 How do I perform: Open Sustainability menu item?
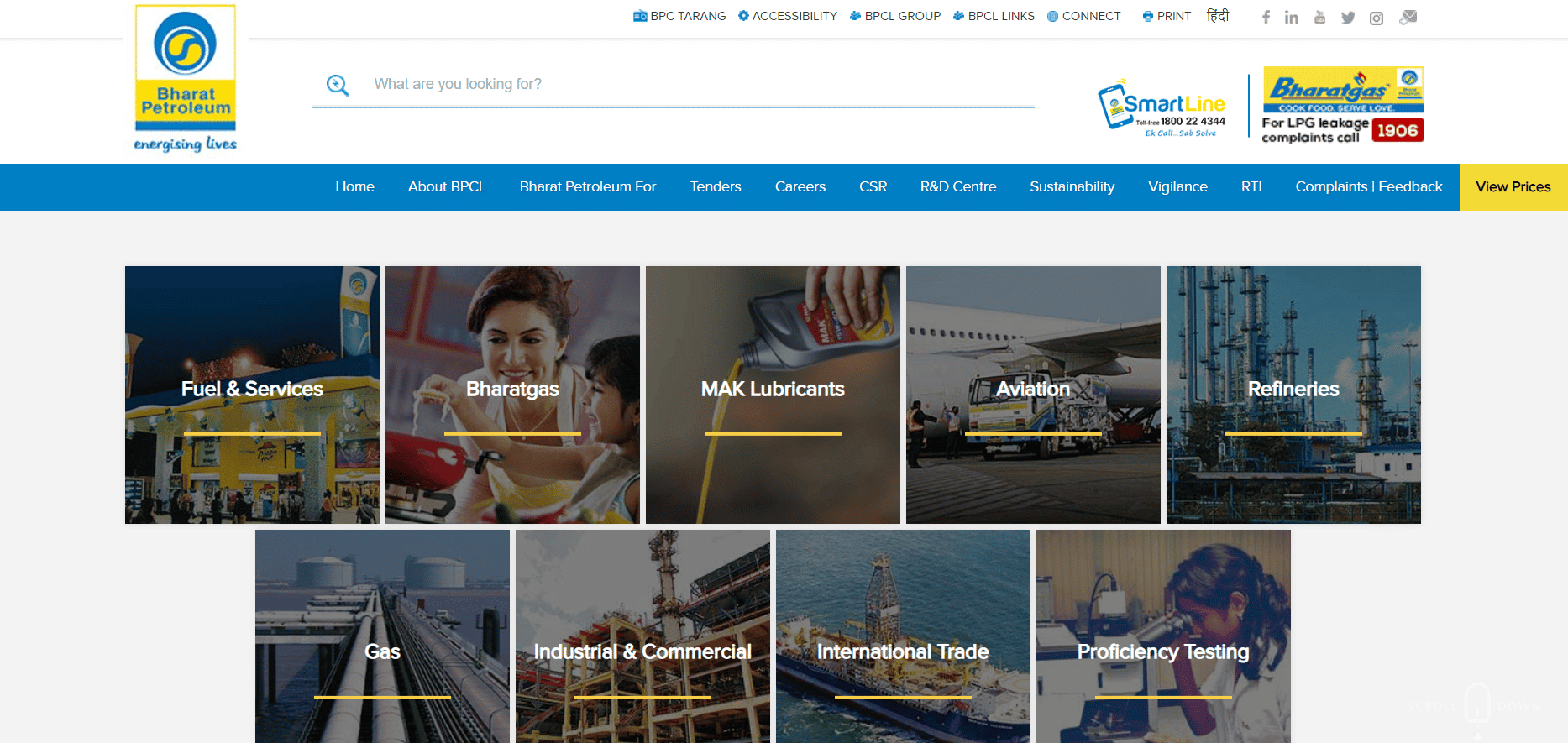(1072, 186)
